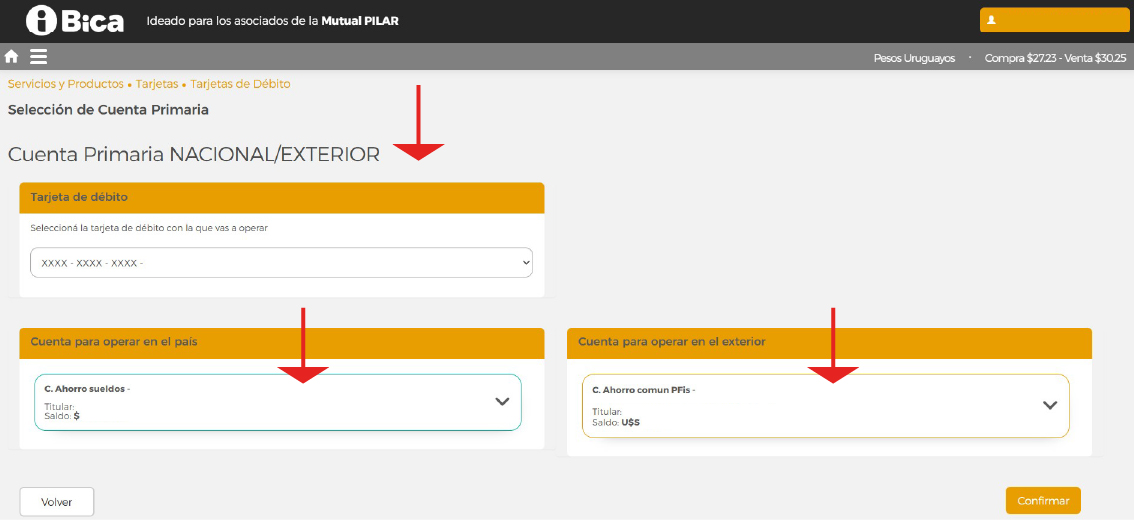Click the Saldo: $ text
1134x520 pixels.
[x=61, y=417]
